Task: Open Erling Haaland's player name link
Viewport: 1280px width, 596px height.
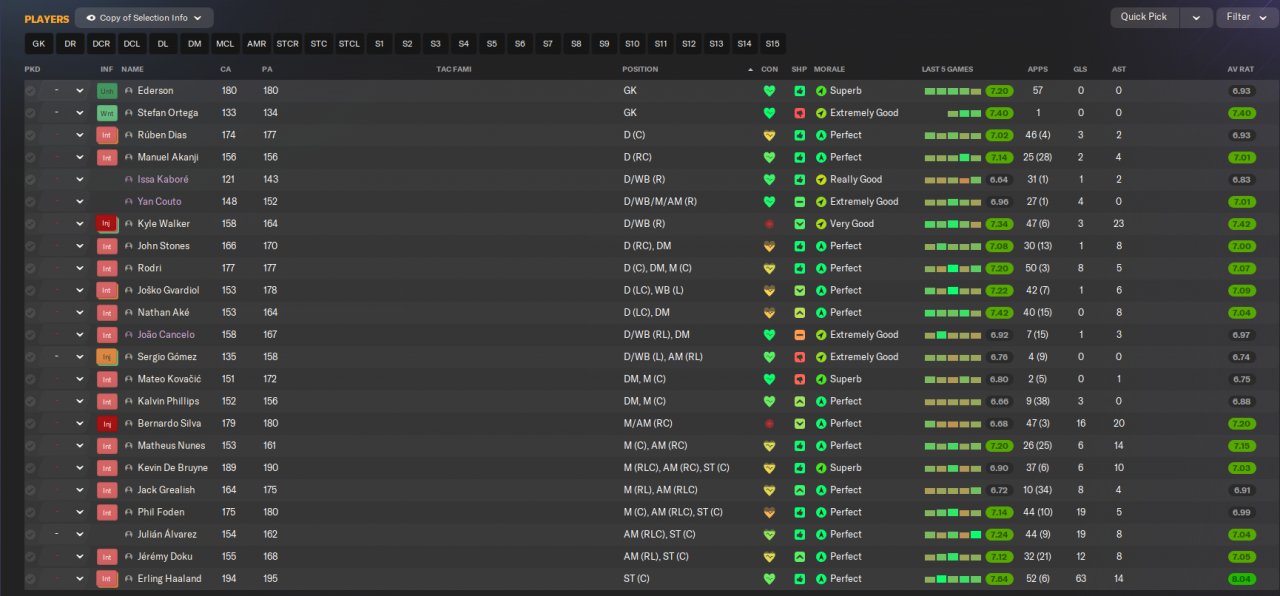Action: point(169,579)
